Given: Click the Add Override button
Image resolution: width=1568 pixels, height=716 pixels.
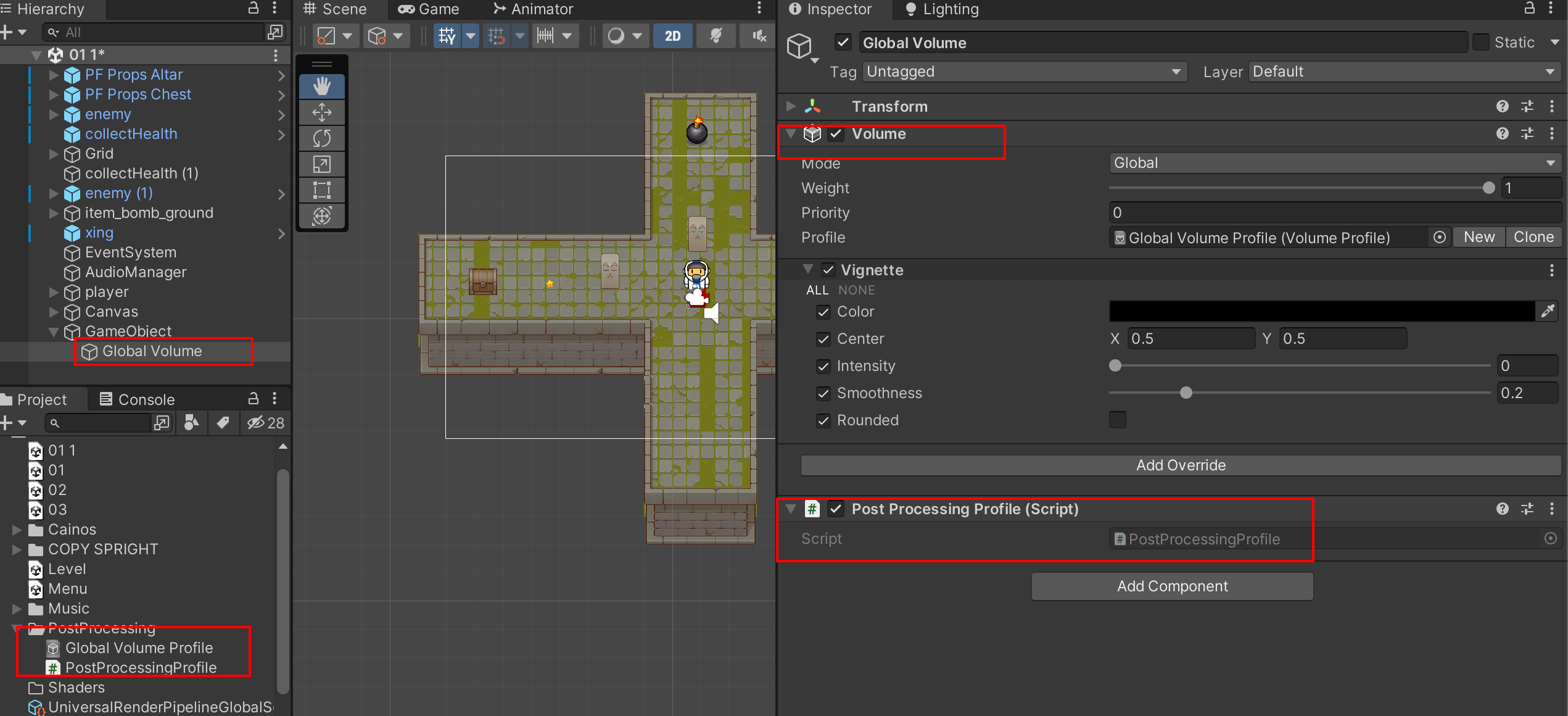Looking at the screenshot, I should click(1180, 465).
